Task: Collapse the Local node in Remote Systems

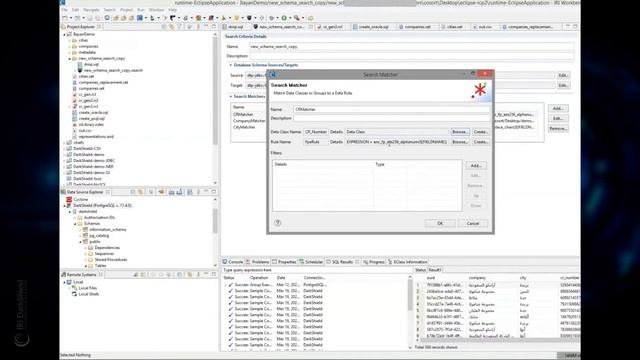Action: tap(64, 282)
